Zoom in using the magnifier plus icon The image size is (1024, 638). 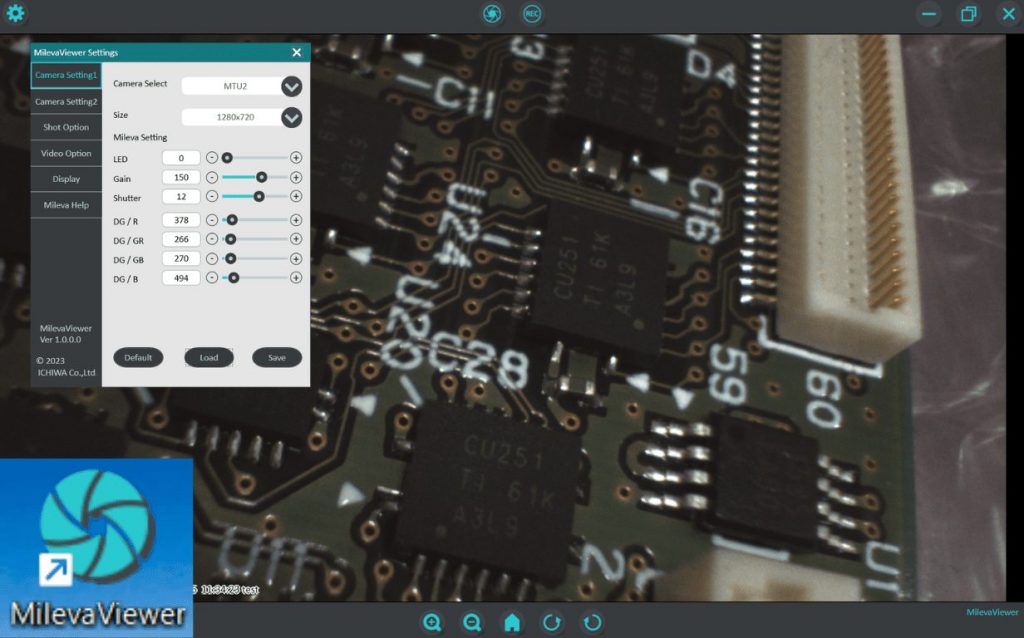coord(432,622)
